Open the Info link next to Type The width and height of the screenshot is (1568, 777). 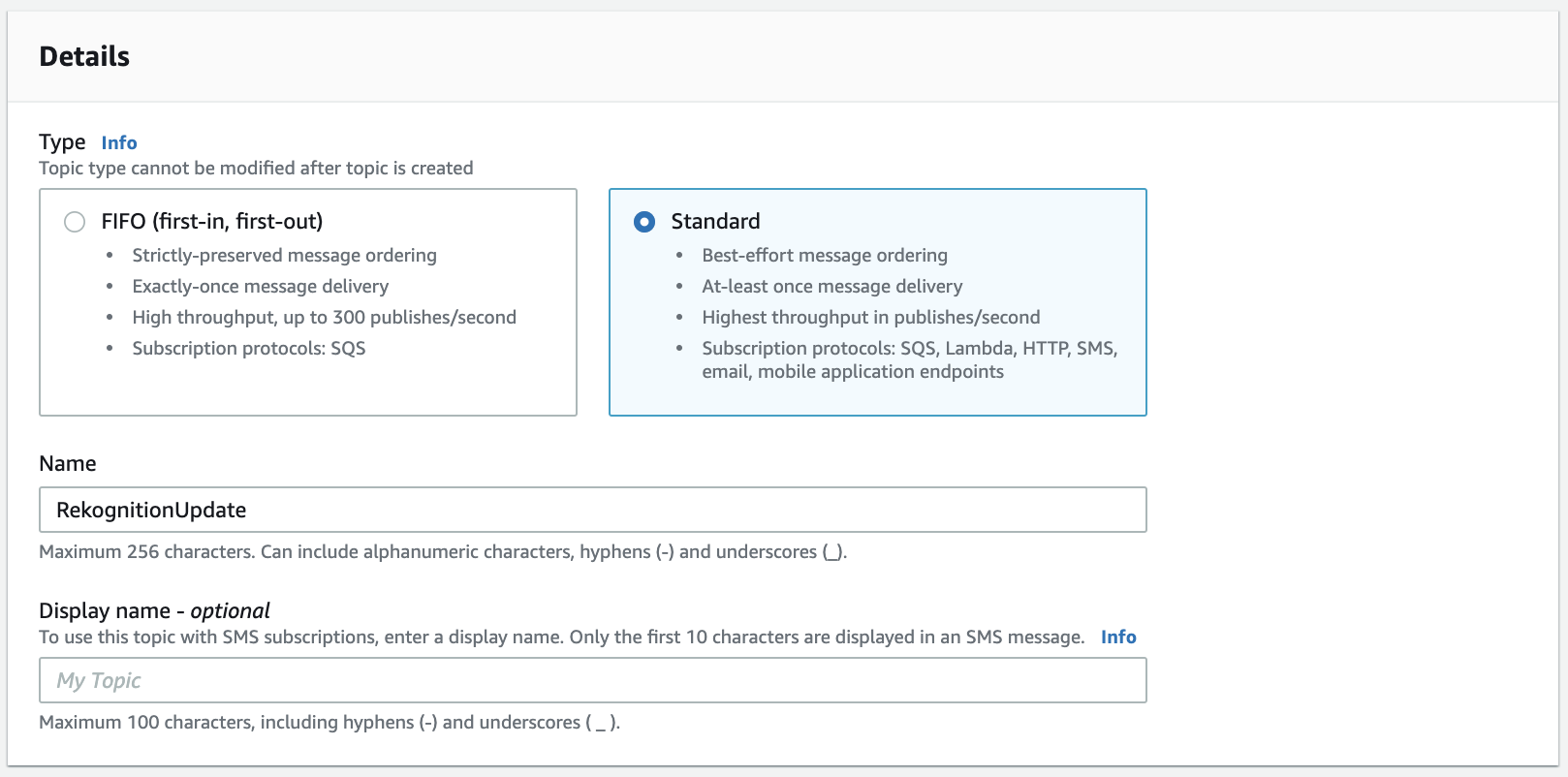[x=119, y=142]
